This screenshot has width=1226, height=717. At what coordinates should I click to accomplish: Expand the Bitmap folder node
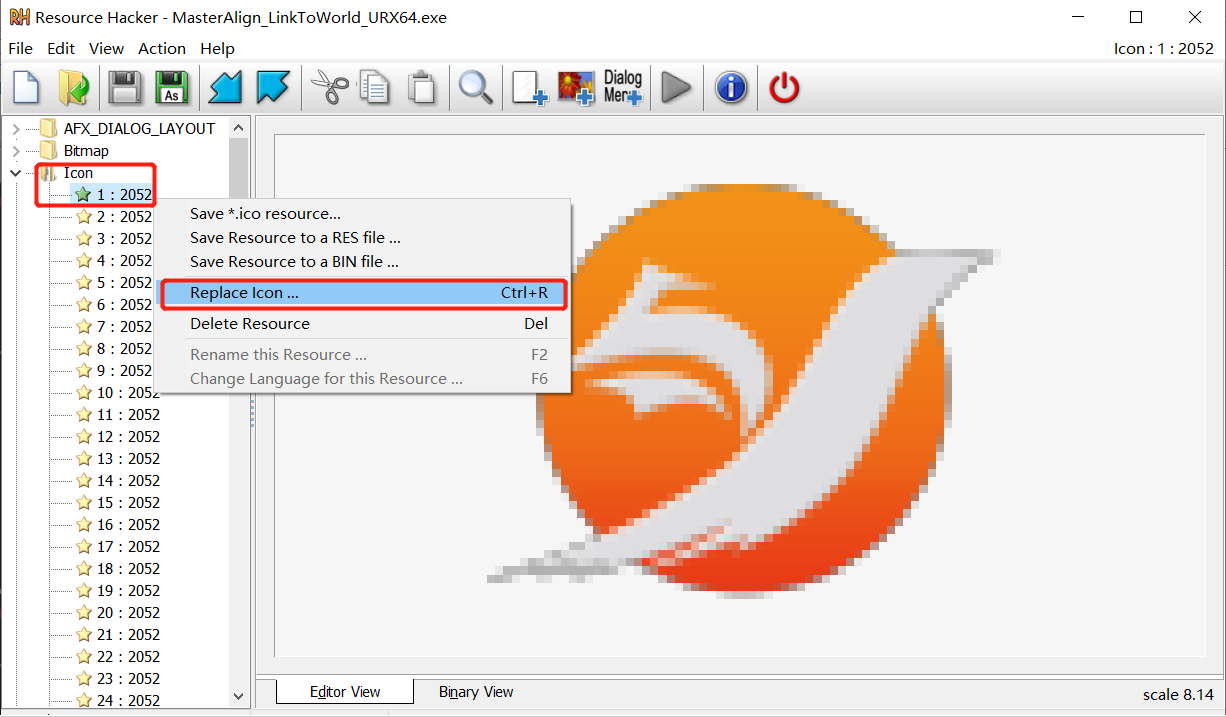(x=16, y=151)
